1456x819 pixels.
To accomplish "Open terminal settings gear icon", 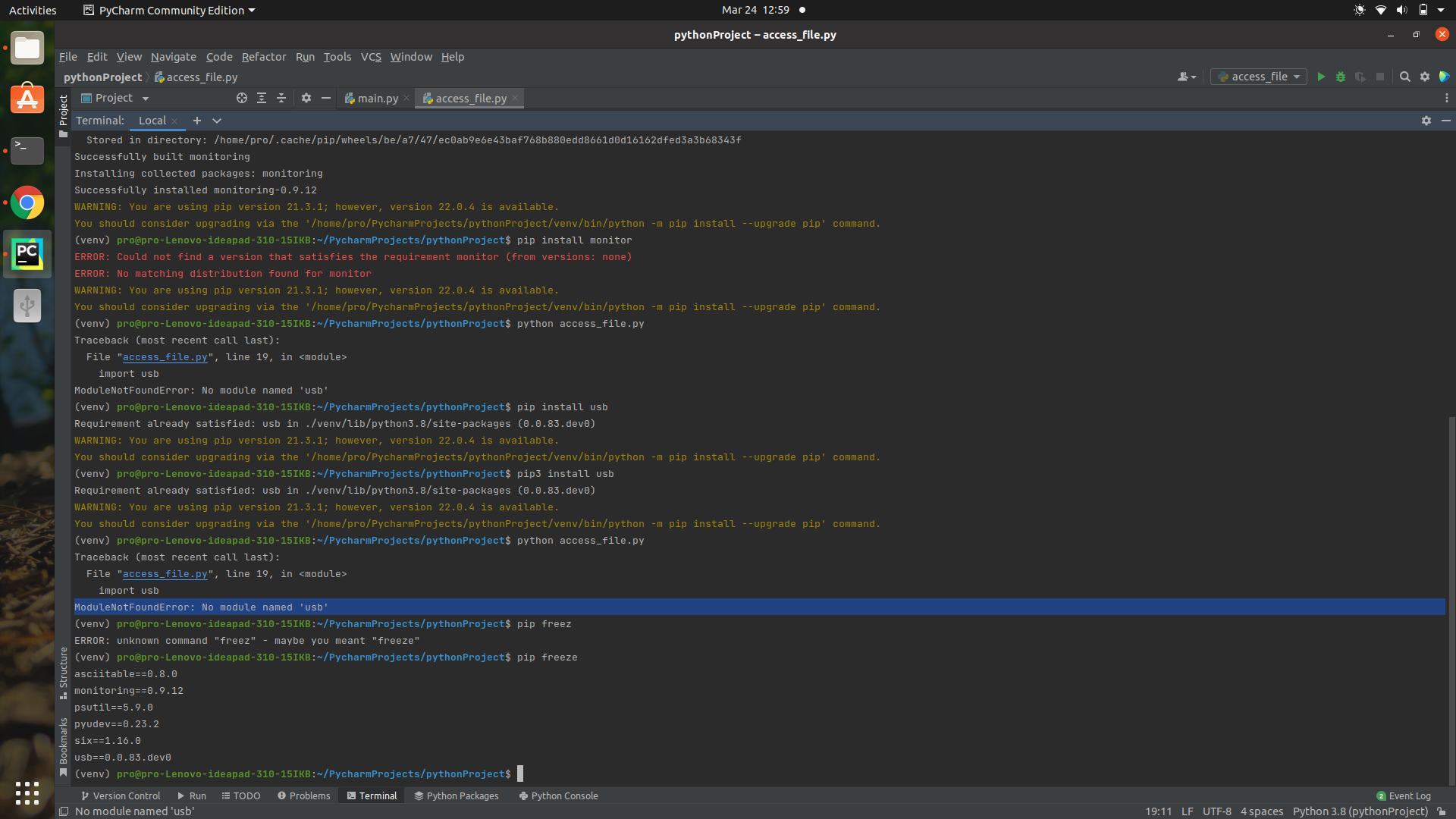I will (1426, 121).
